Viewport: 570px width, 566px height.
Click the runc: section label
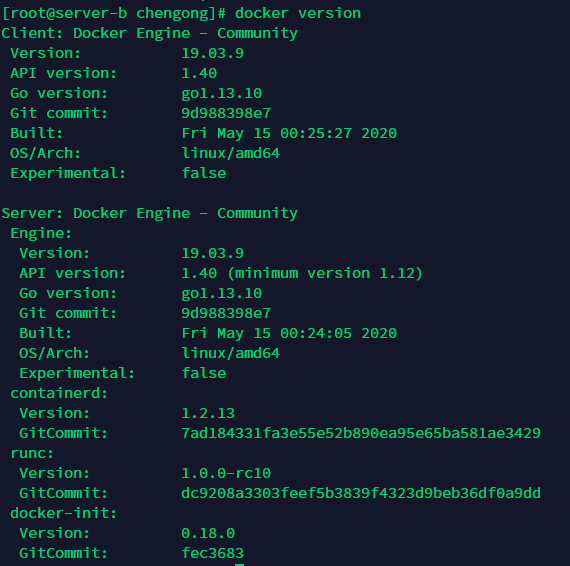click(32, 453)
